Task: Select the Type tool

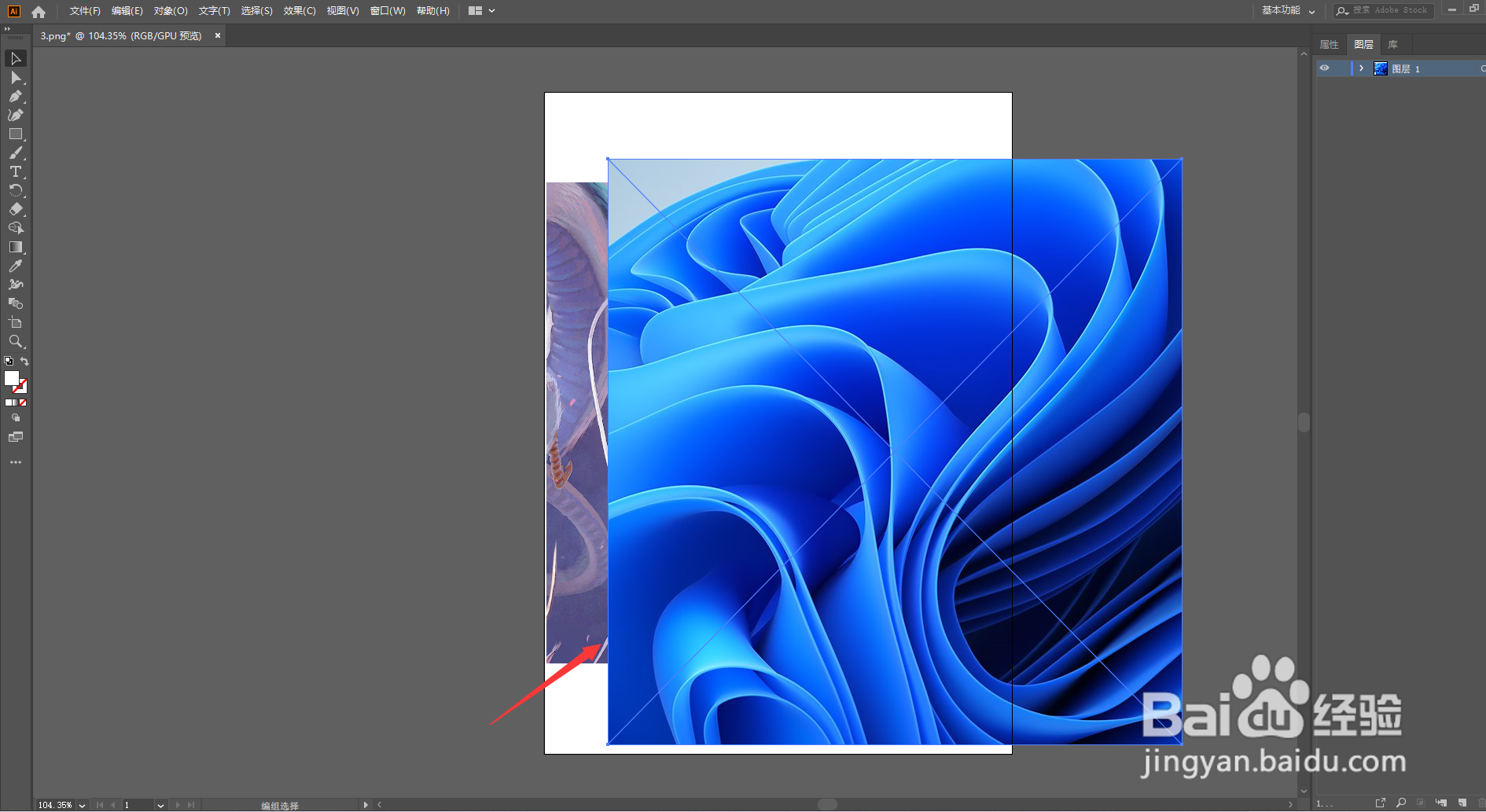Action: 15,172
